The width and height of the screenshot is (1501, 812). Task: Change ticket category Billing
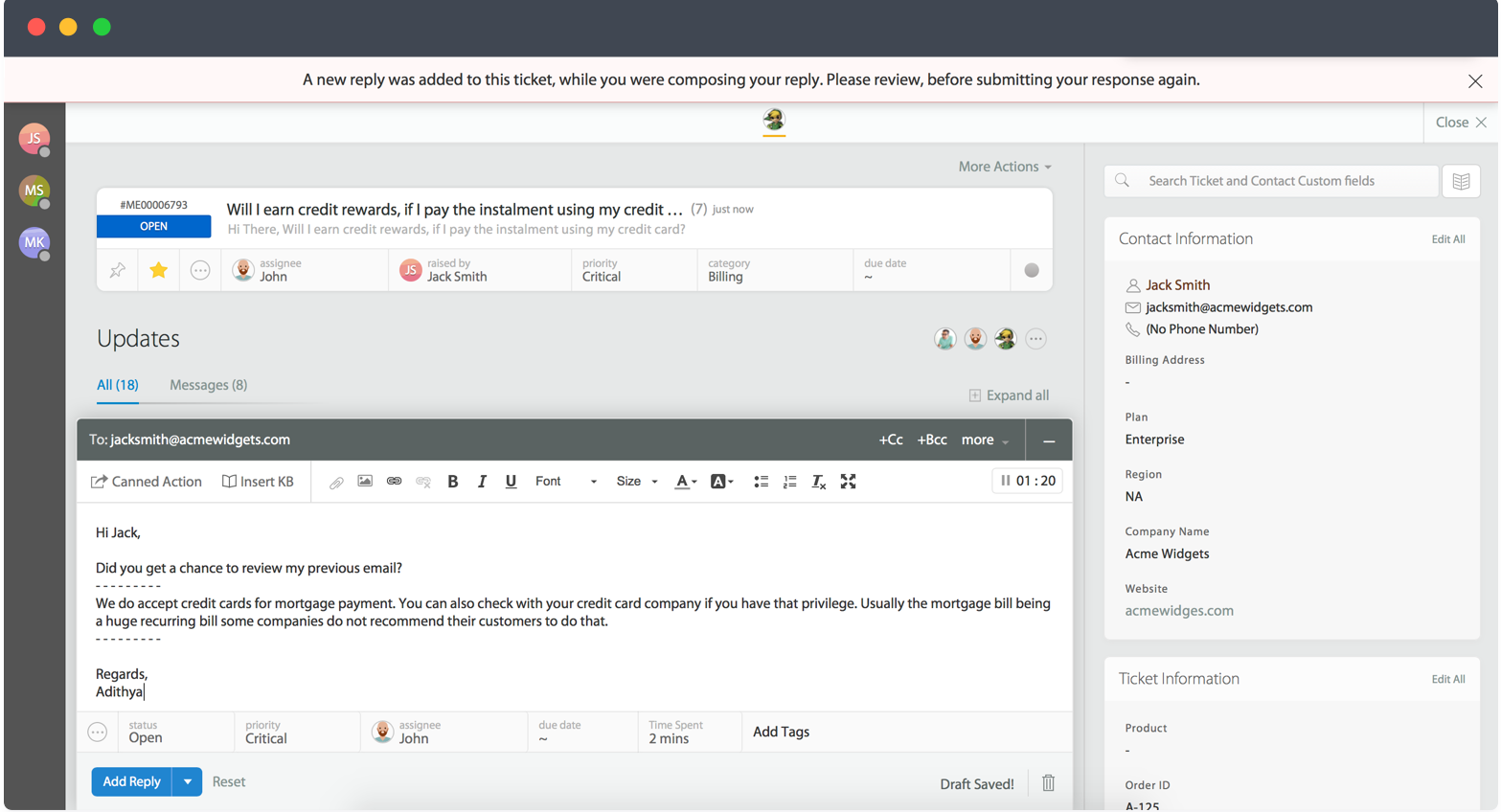774,270
